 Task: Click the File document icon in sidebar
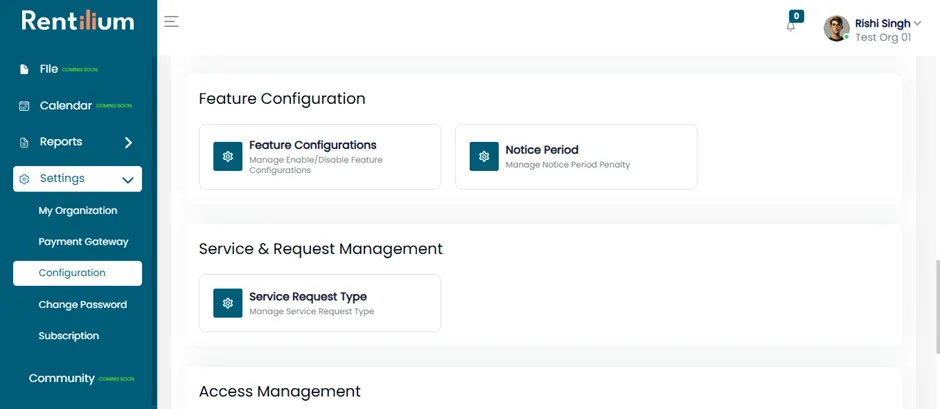point(24,70)
